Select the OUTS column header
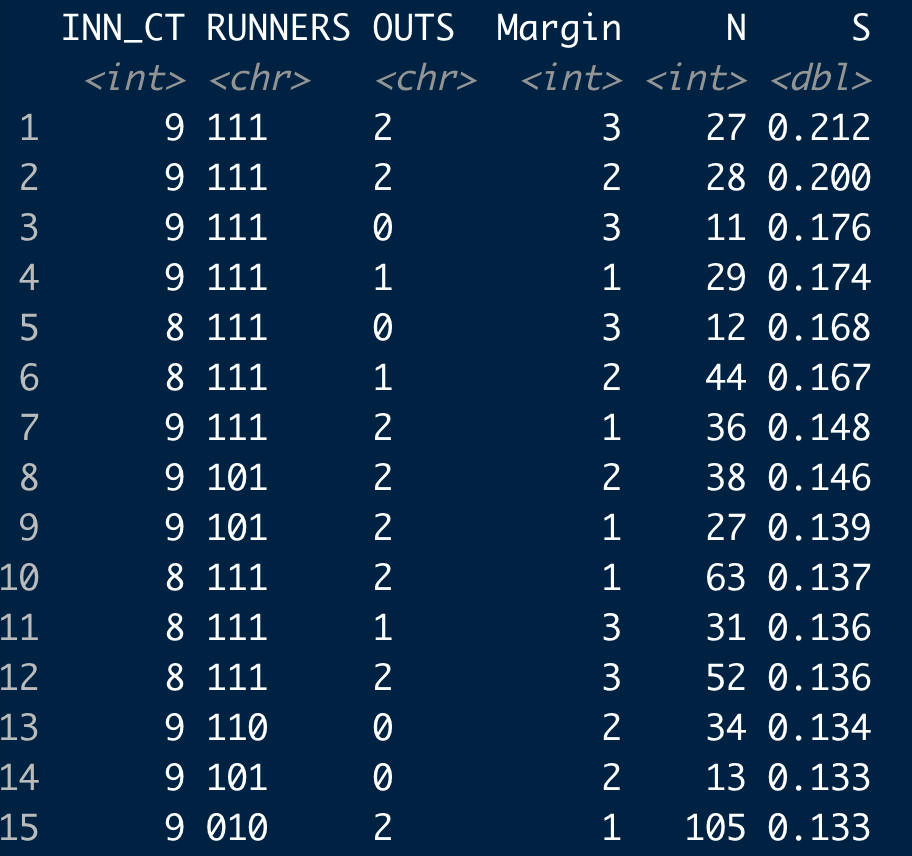The height and width of the screenshot is (856, 912). click(x=413, y=29)
